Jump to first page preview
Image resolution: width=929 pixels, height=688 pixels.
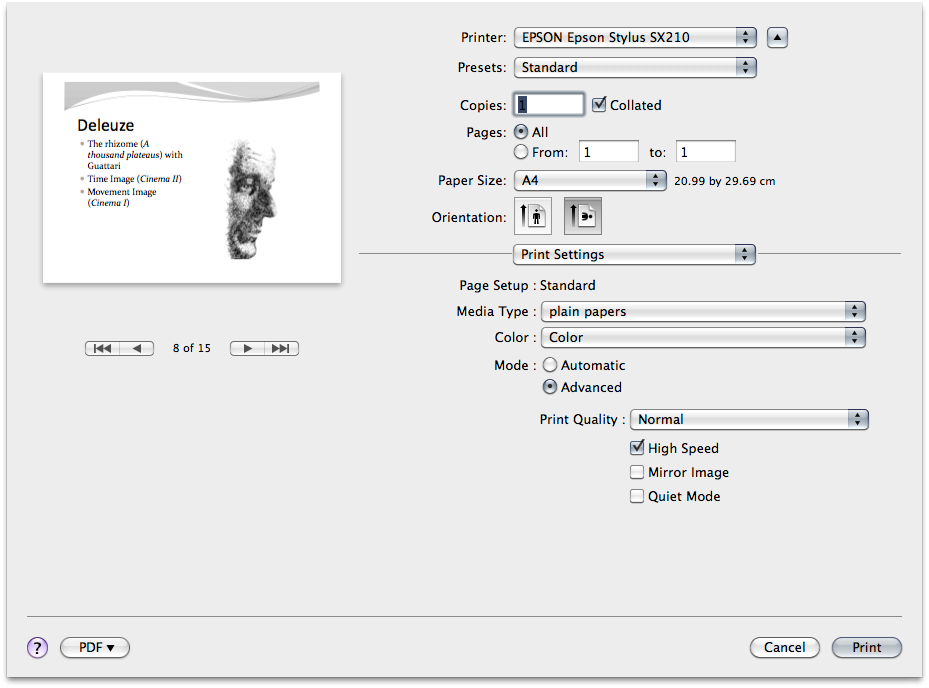click(x=102, y=349)
